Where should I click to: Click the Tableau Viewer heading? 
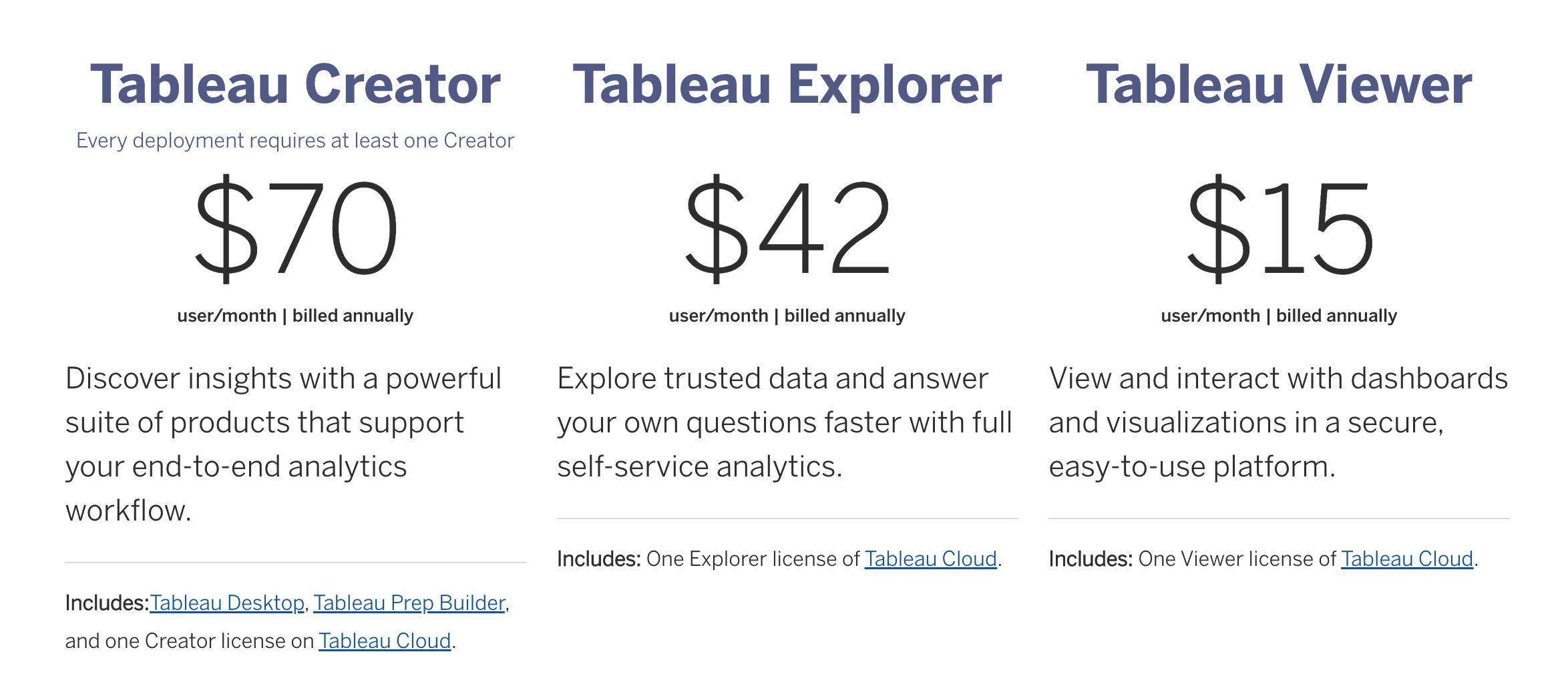(1279, 85)
